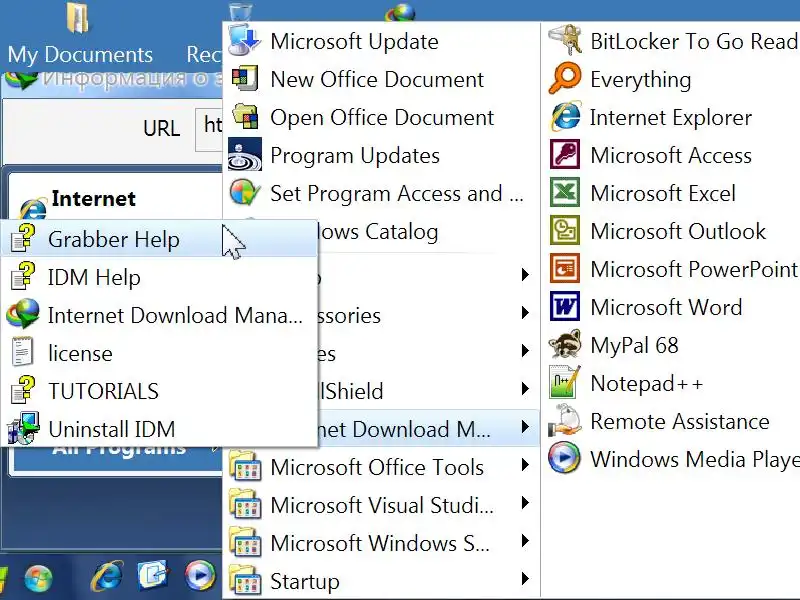Click the Open Office Document icon

(244, 117)
